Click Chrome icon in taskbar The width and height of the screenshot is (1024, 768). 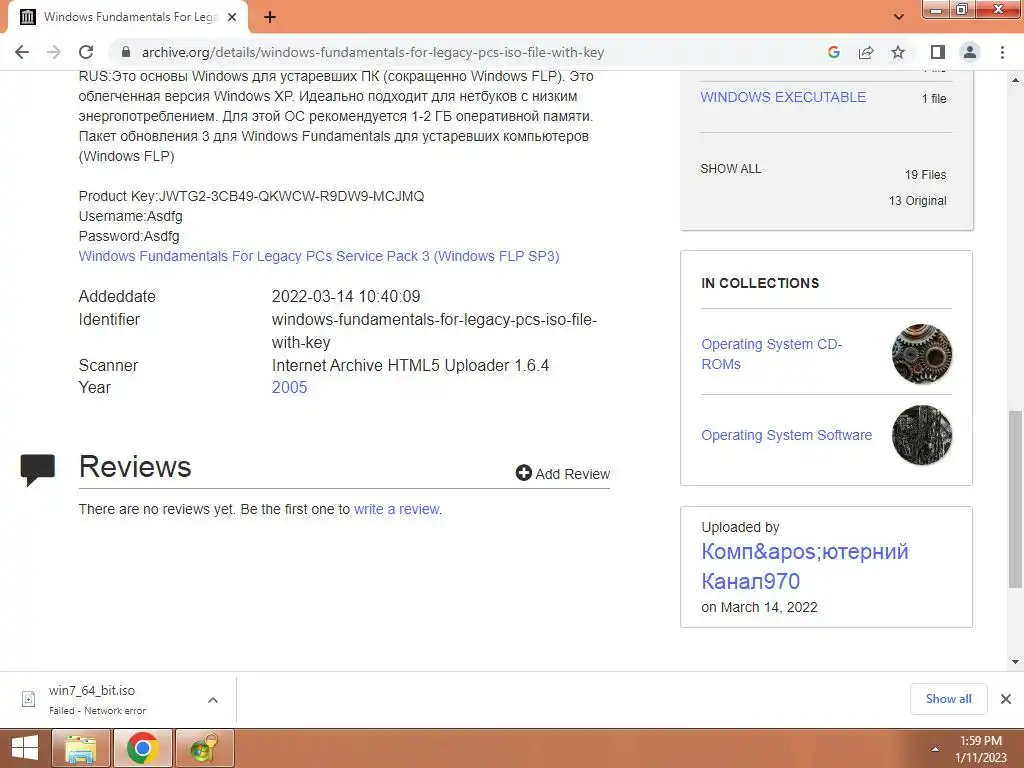[x=142, y=748]
